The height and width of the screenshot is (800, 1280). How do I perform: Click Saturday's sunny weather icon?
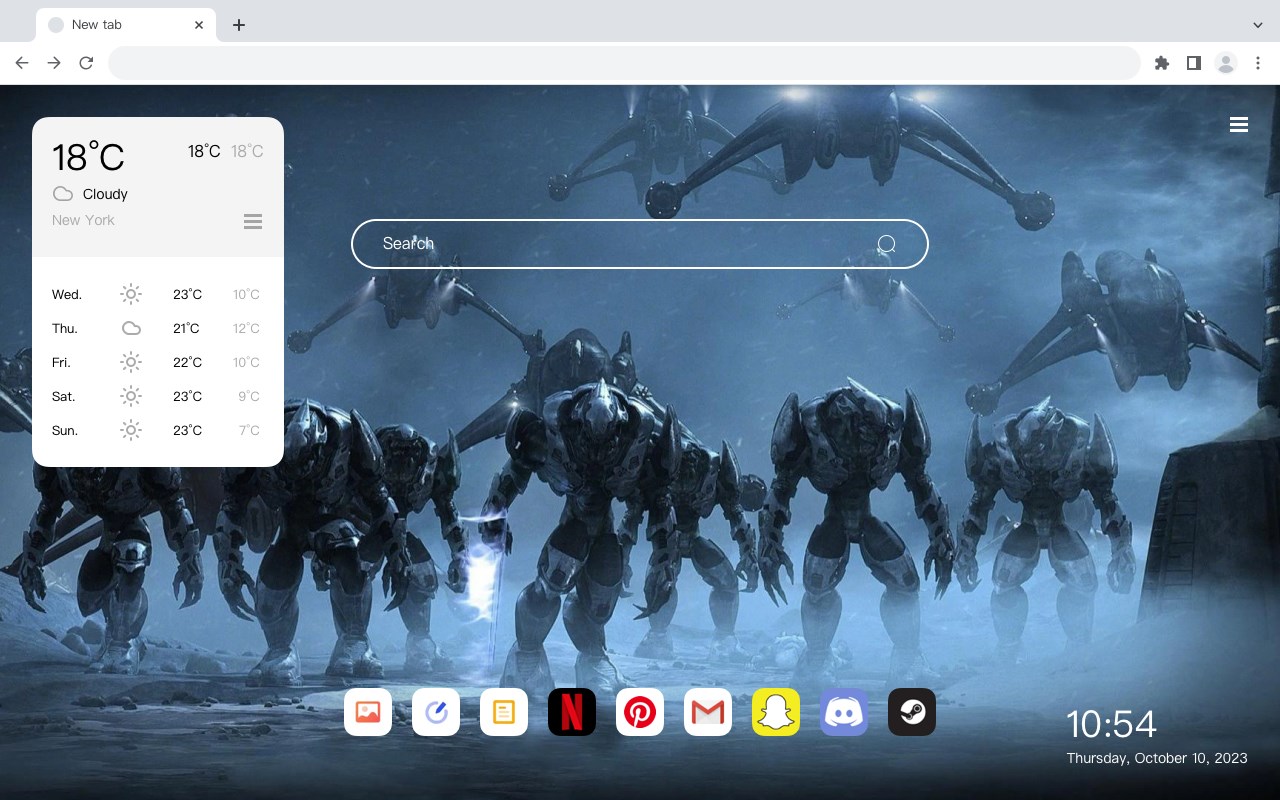[x=131, y=396]
